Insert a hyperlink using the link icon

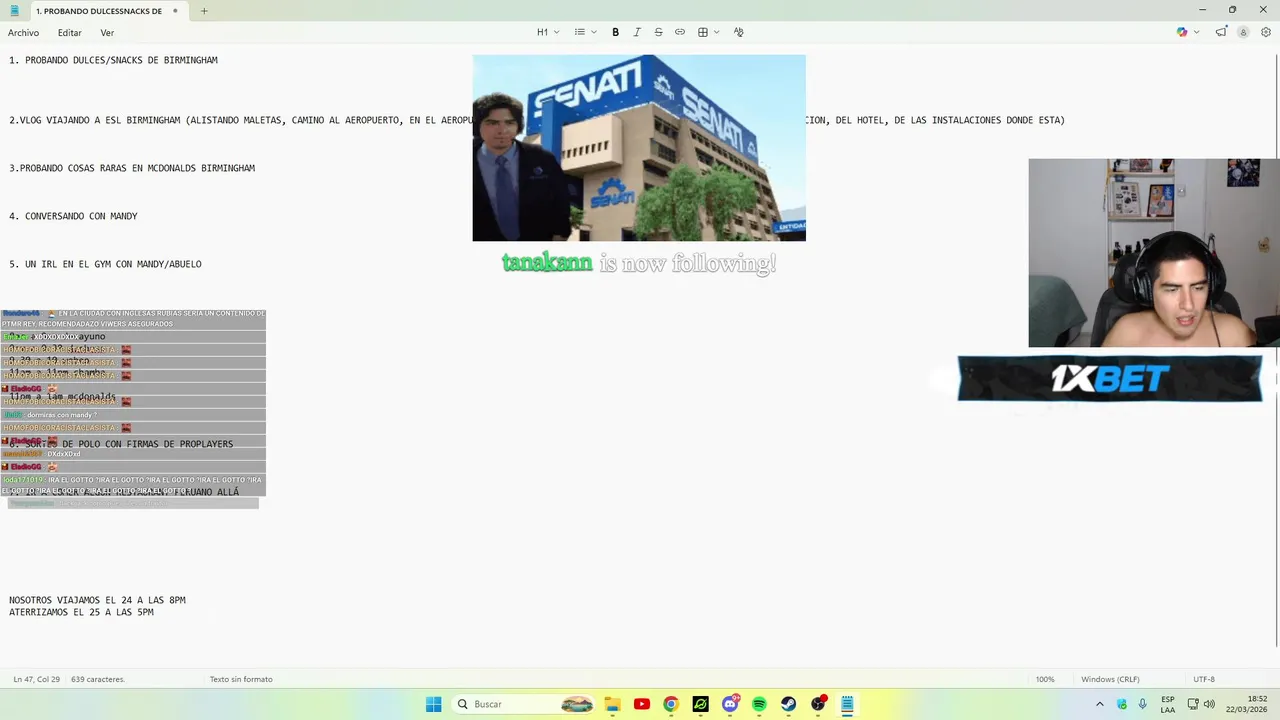pyautogui.click(x=680, y=32)
